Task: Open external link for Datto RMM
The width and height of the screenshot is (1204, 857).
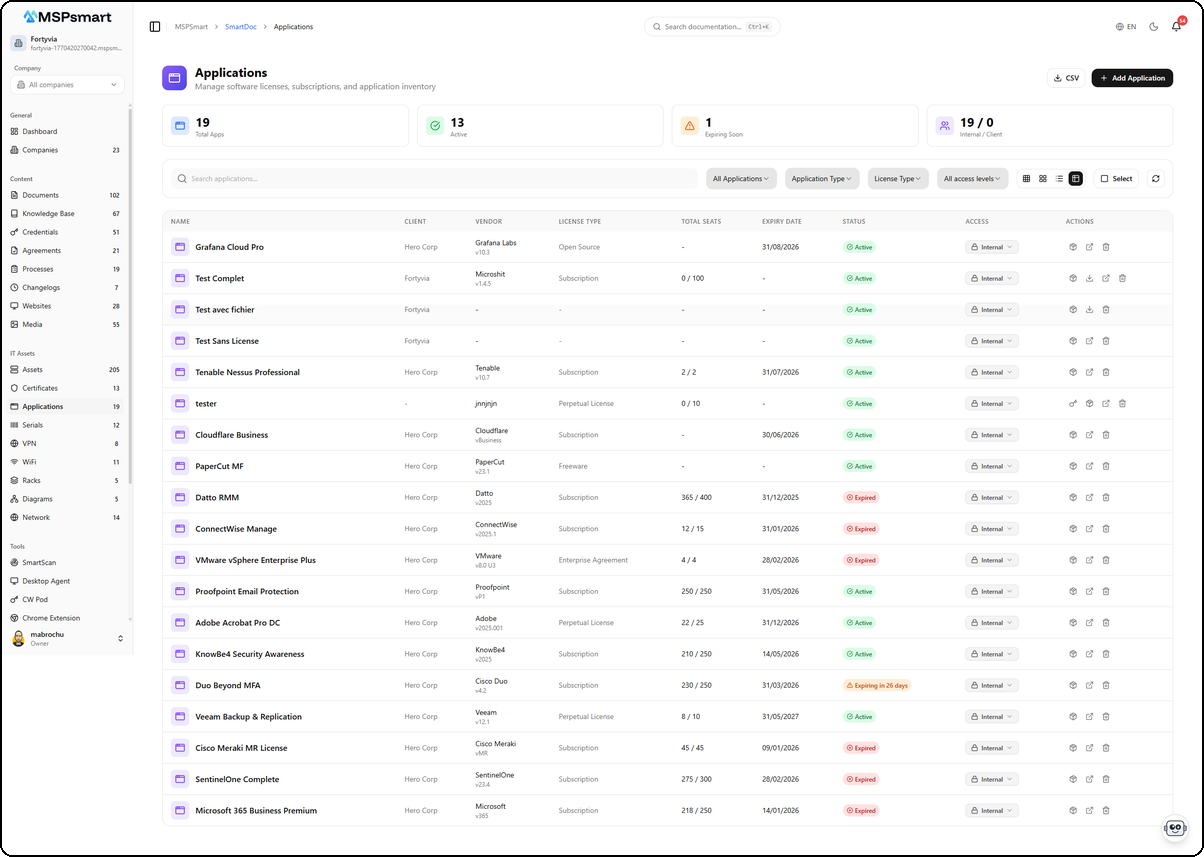Action: click(1089, 497)
